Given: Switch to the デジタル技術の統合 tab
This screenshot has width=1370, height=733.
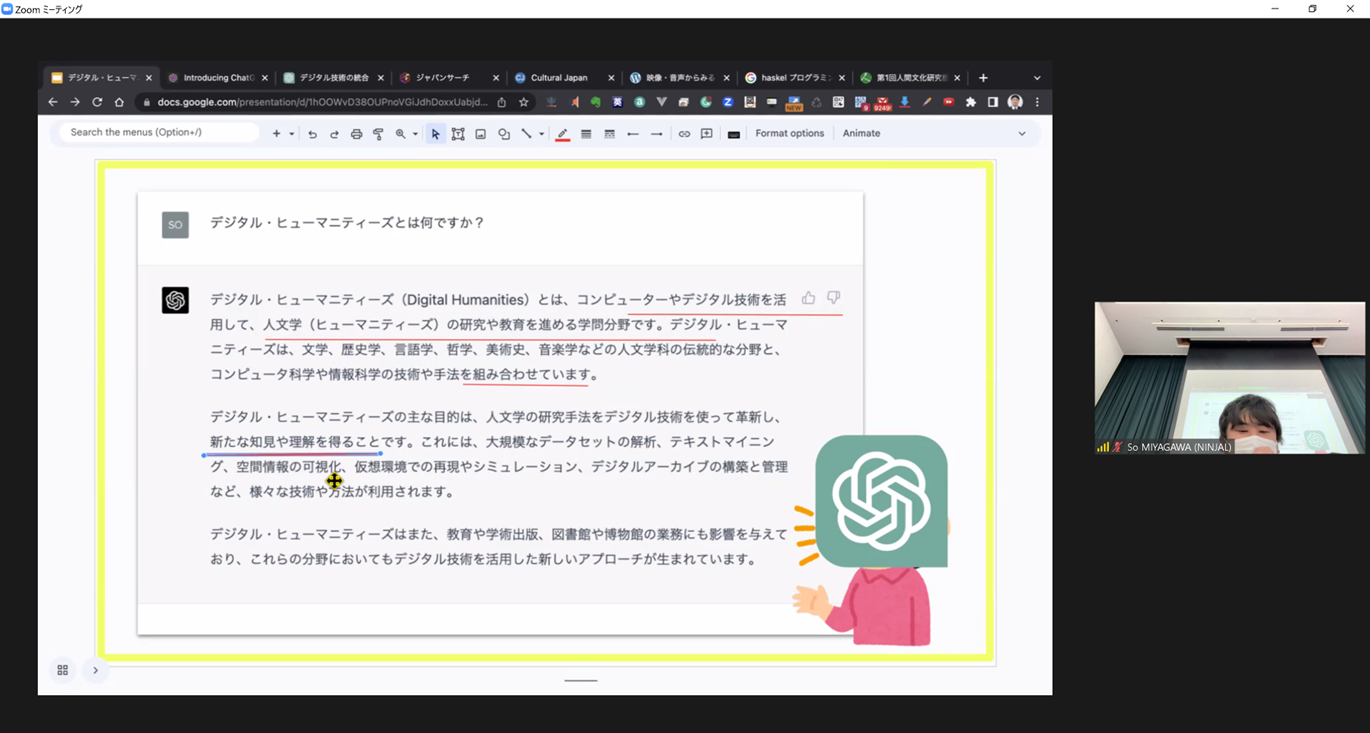Looking at the screenshot, I should [332, 78].
